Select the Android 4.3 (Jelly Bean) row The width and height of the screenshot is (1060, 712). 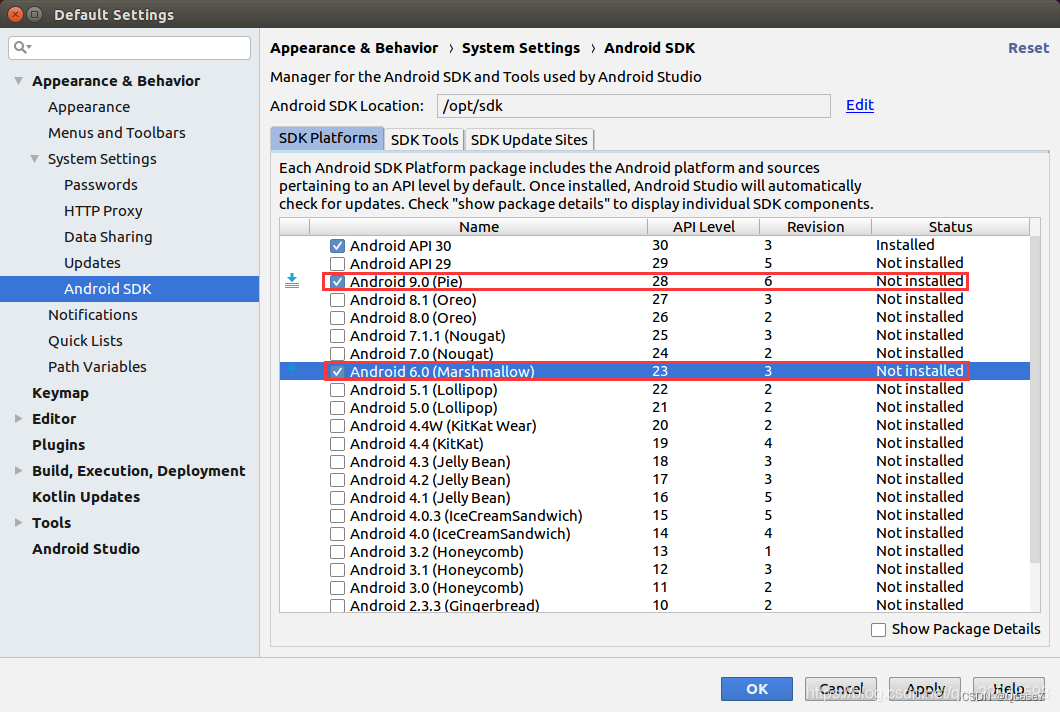click(x=654, y=462)
